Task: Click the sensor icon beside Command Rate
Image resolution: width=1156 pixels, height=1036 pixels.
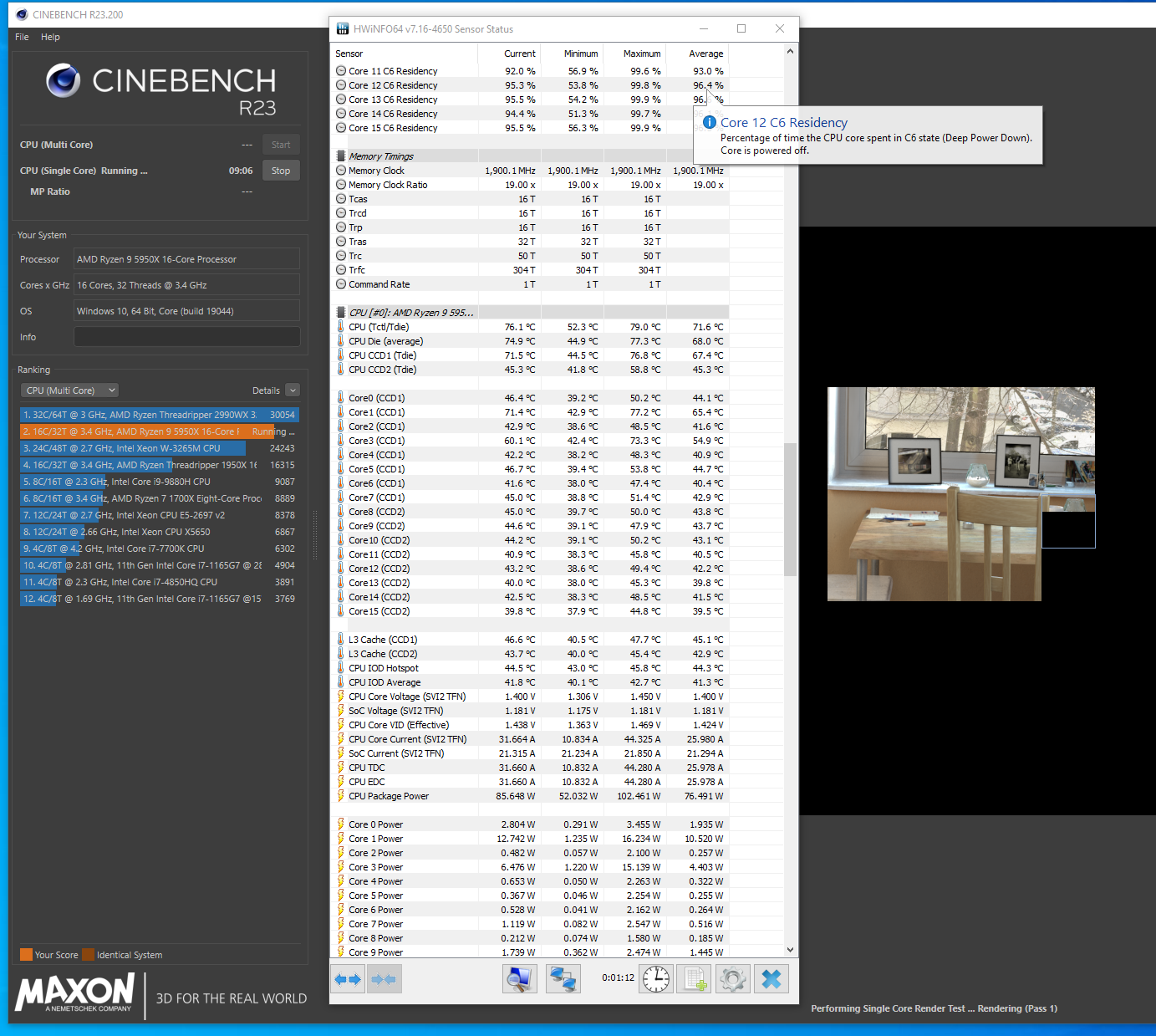Action: point(341,284)
